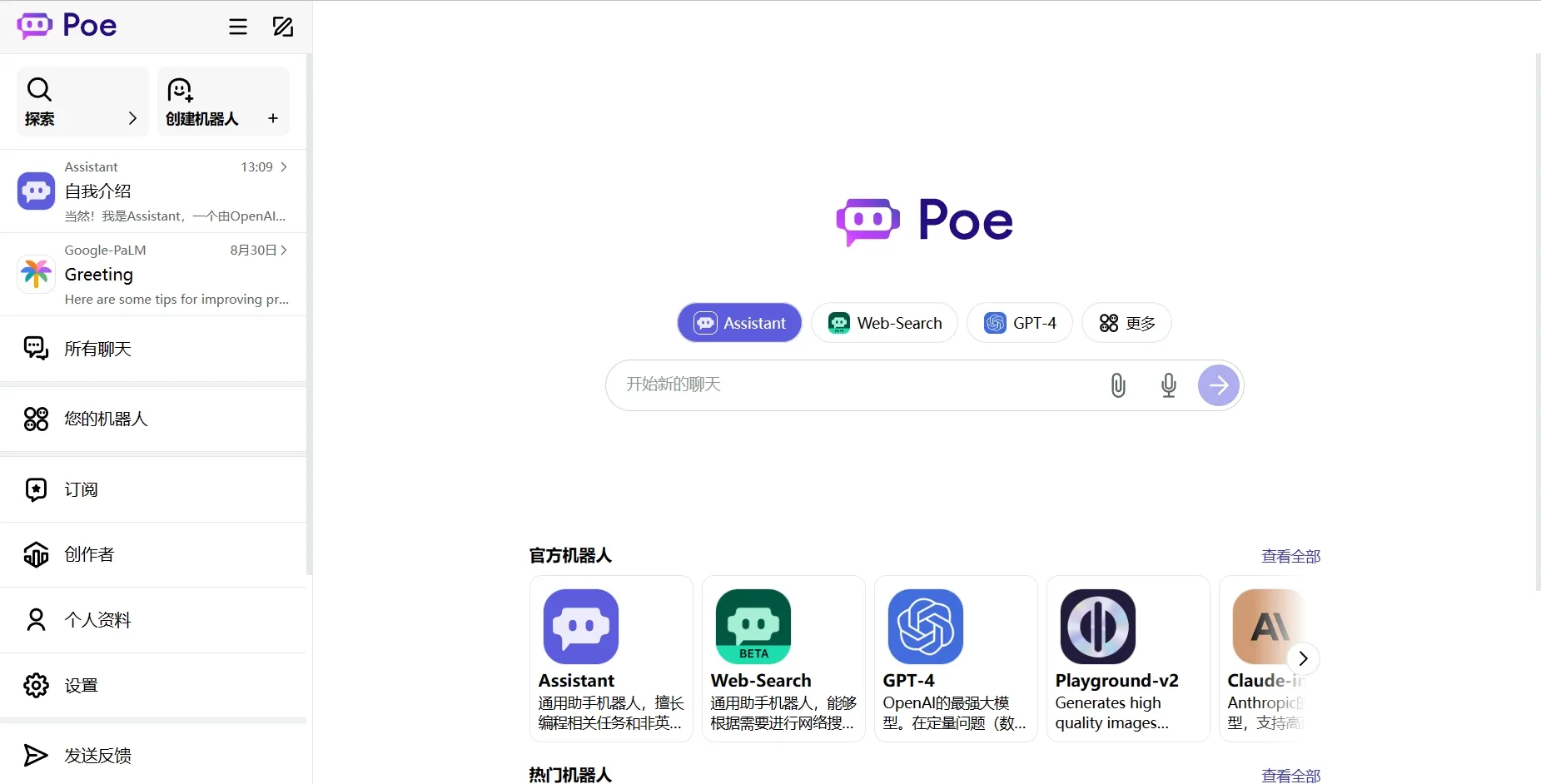Click the Google-PaLM palm tree avatar
Screen dimensions: 1541x784
[x=37, y=274]
